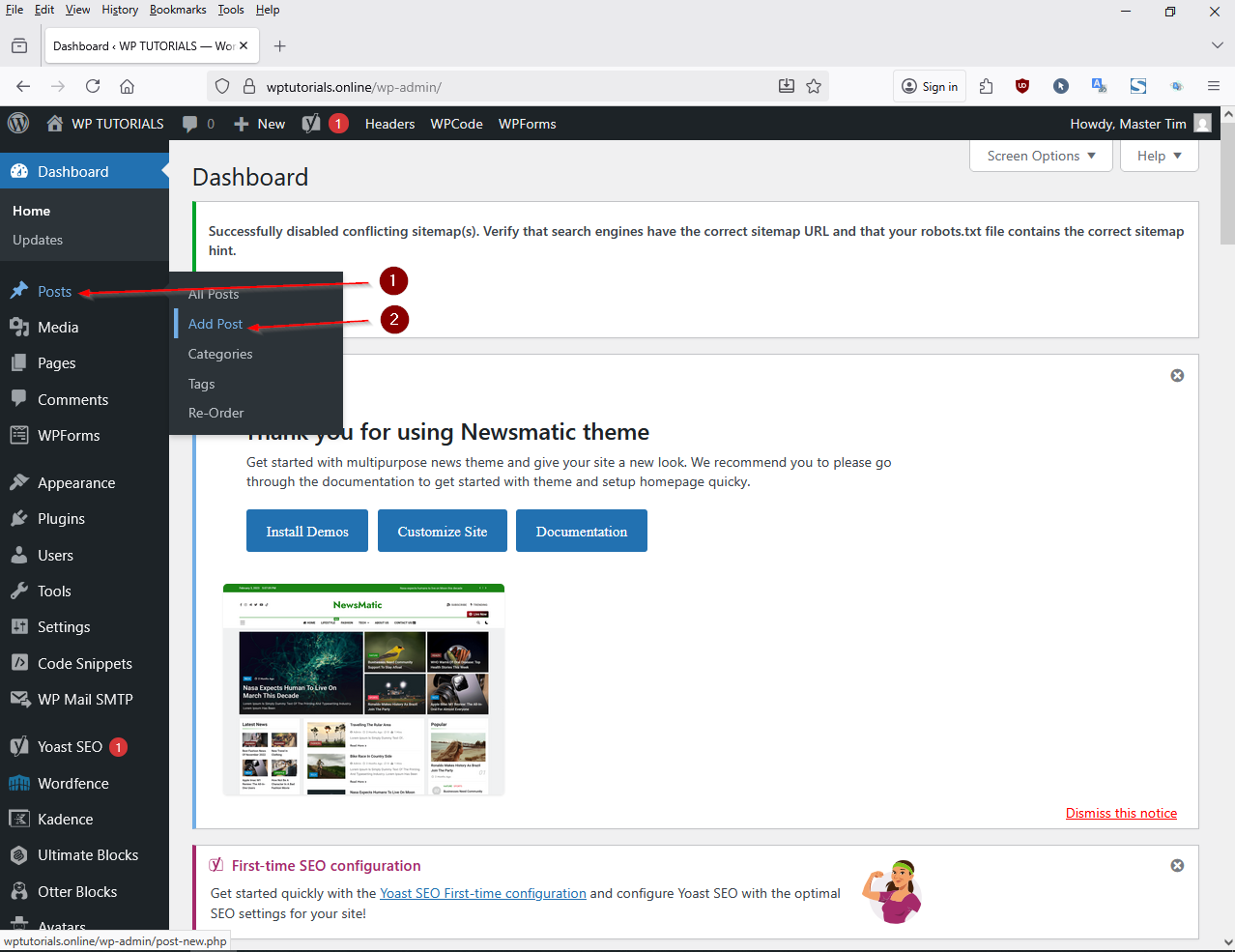Viewport: 1235px width, 952px height.
Task: Click the browser home icon
Action: point(127,86)
